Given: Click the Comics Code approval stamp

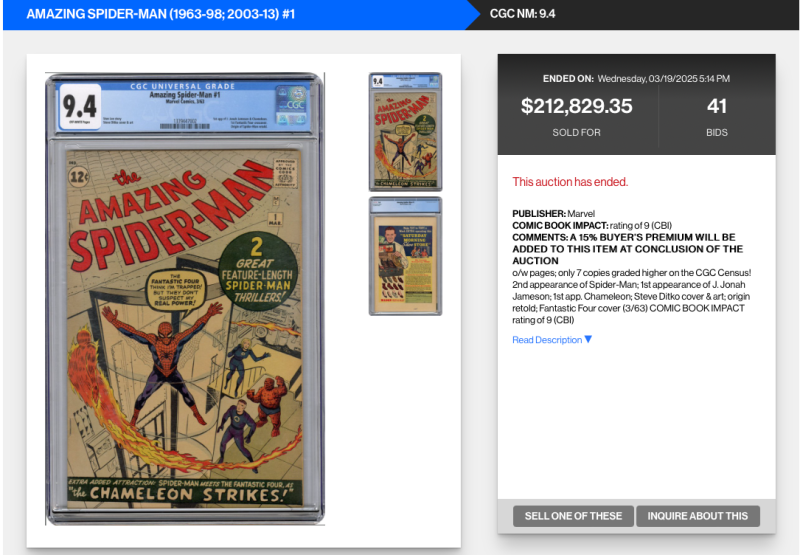Looking at the screenshot, I should pos(285,173).
